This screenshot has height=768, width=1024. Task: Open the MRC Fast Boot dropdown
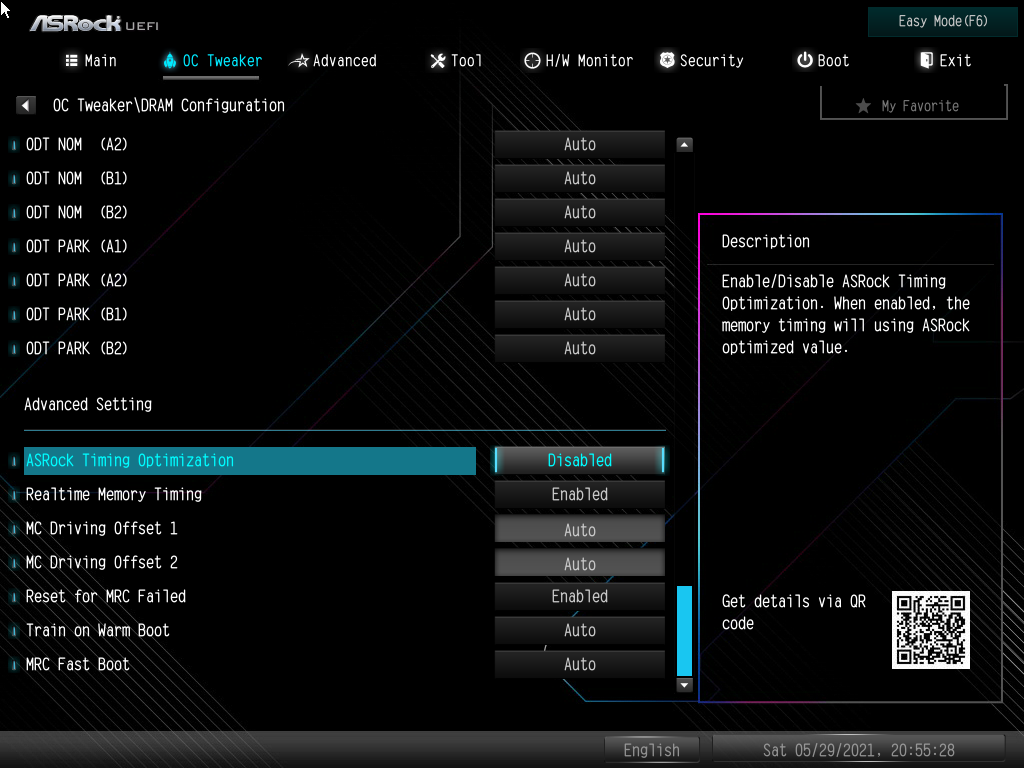tap(579, 664)
